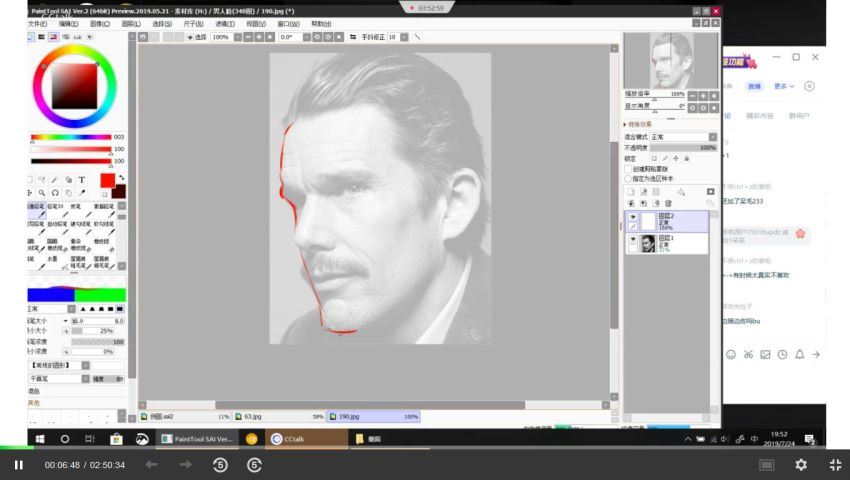The width and height of the screenshot is (850, 480).
Task: Expand the special effects section triangle
Action: tap(625, 124)
